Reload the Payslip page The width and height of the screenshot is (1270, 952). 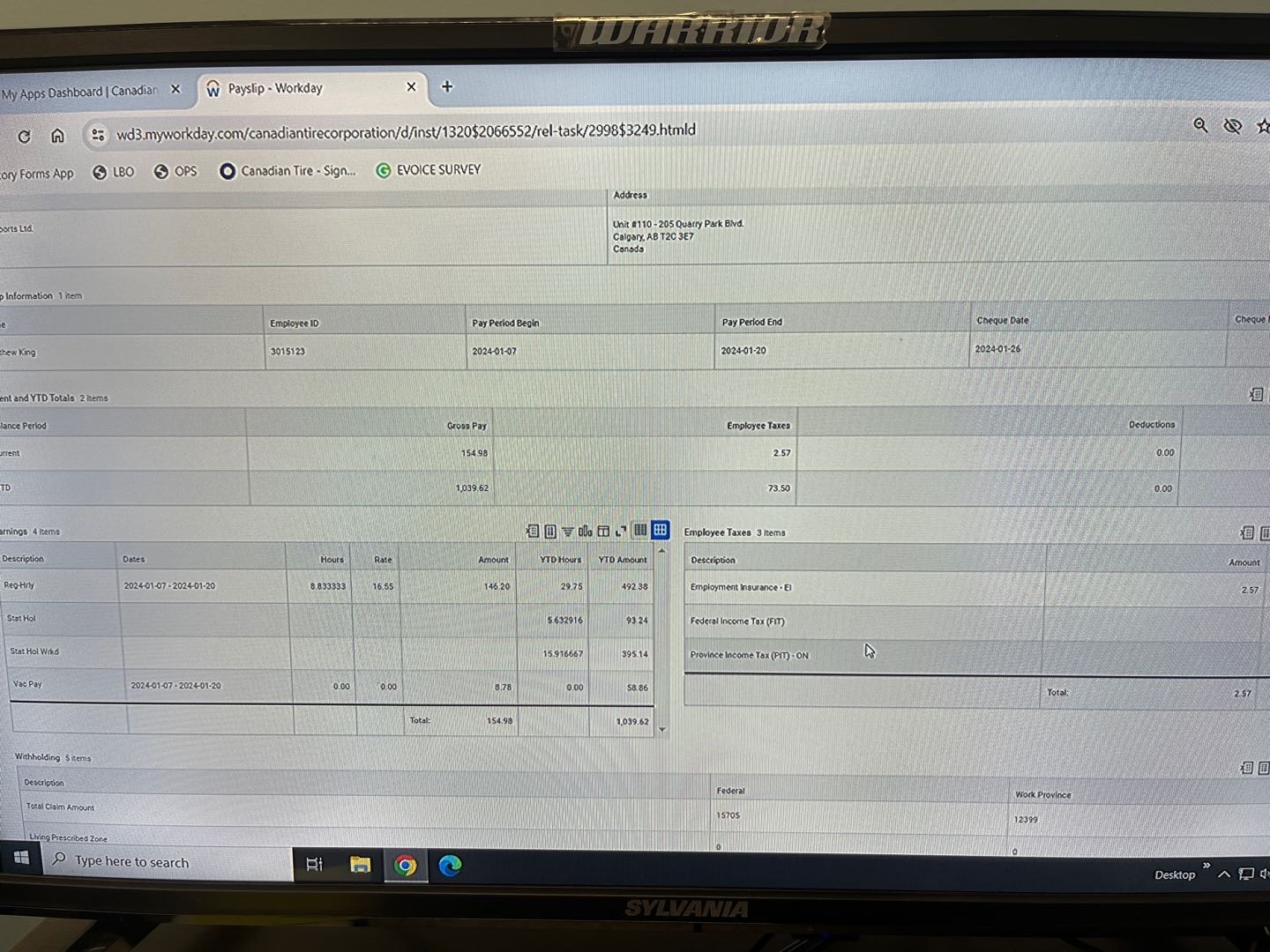pos(24,136)
